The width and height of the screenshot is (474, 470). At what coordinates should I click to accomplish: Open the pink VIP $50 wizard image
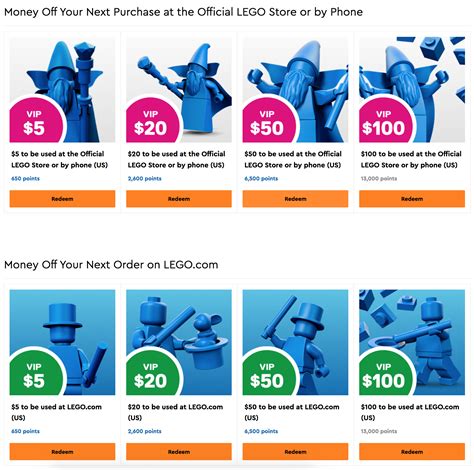click(x=295, y=90)
